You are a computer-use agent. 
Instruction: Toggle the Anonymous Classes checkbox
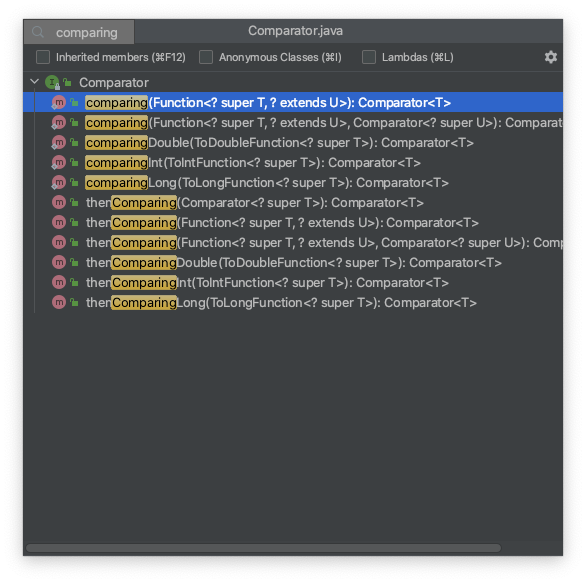pos(206,57)
